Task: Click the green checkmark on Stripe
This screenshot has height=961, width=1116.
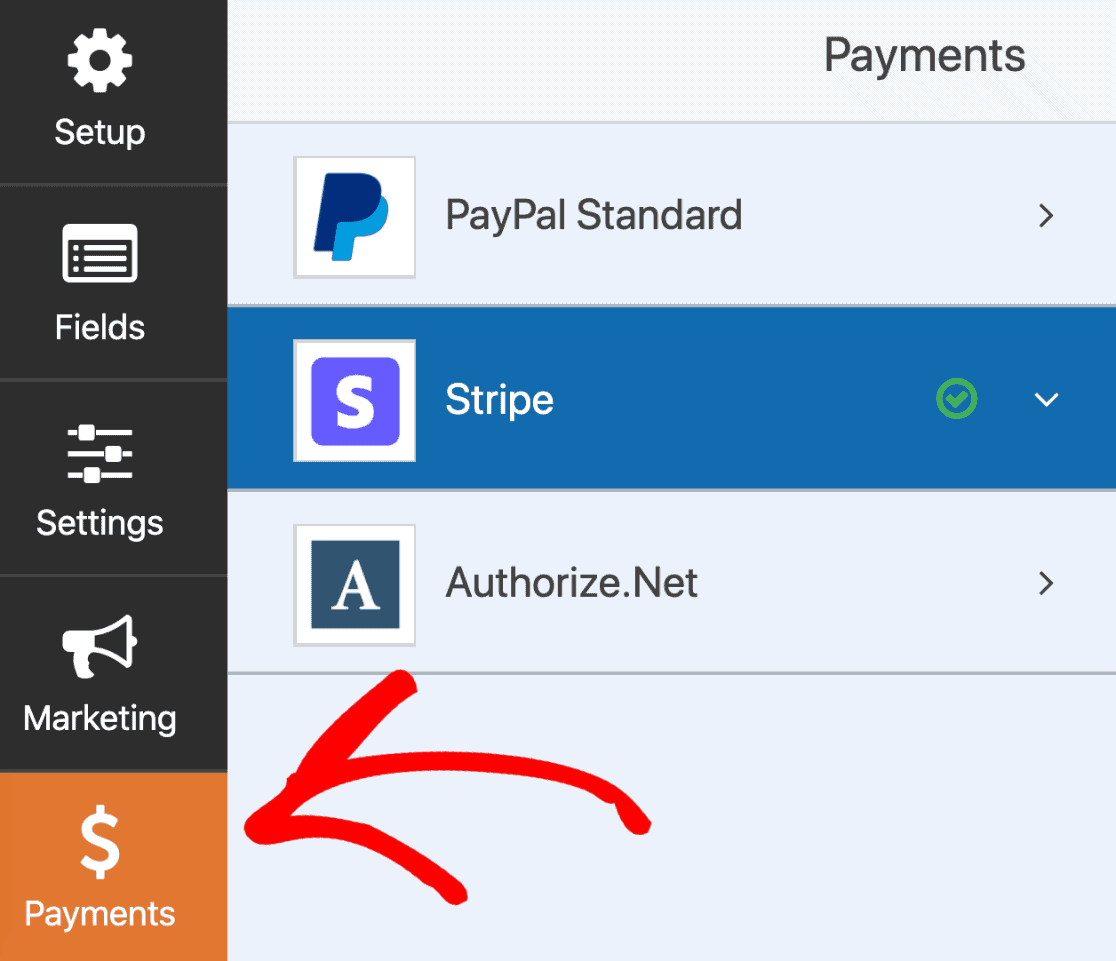Action: pos(957,399)
